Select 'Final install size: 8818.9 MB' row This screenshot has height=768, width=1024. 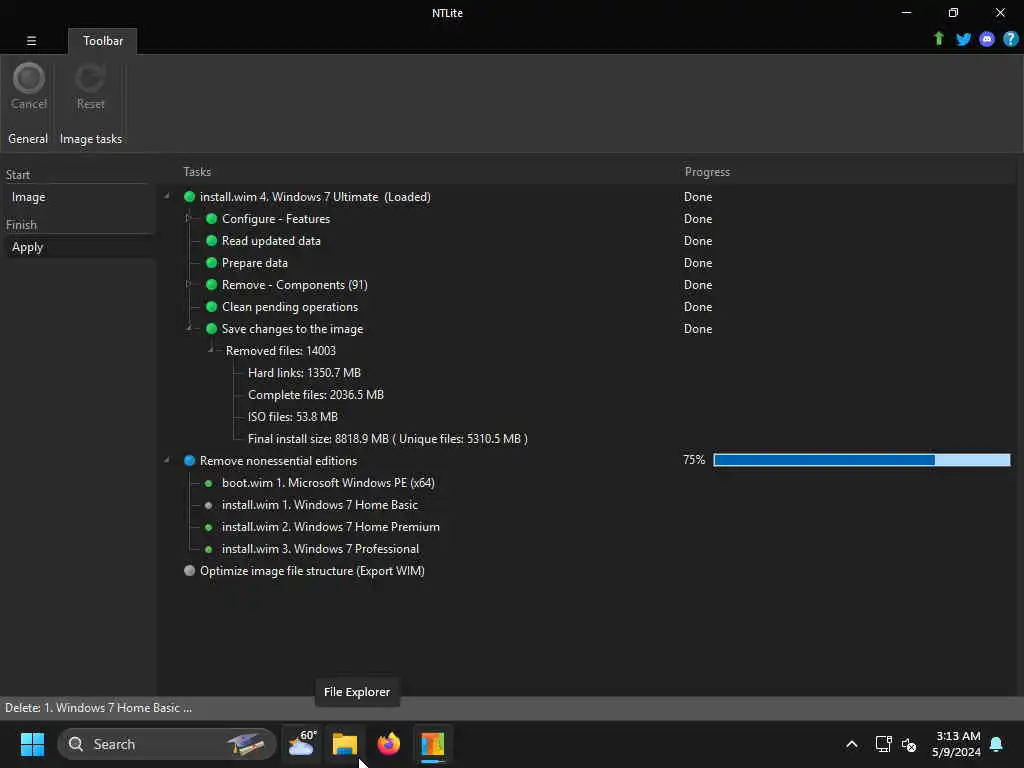pos(387,439)
